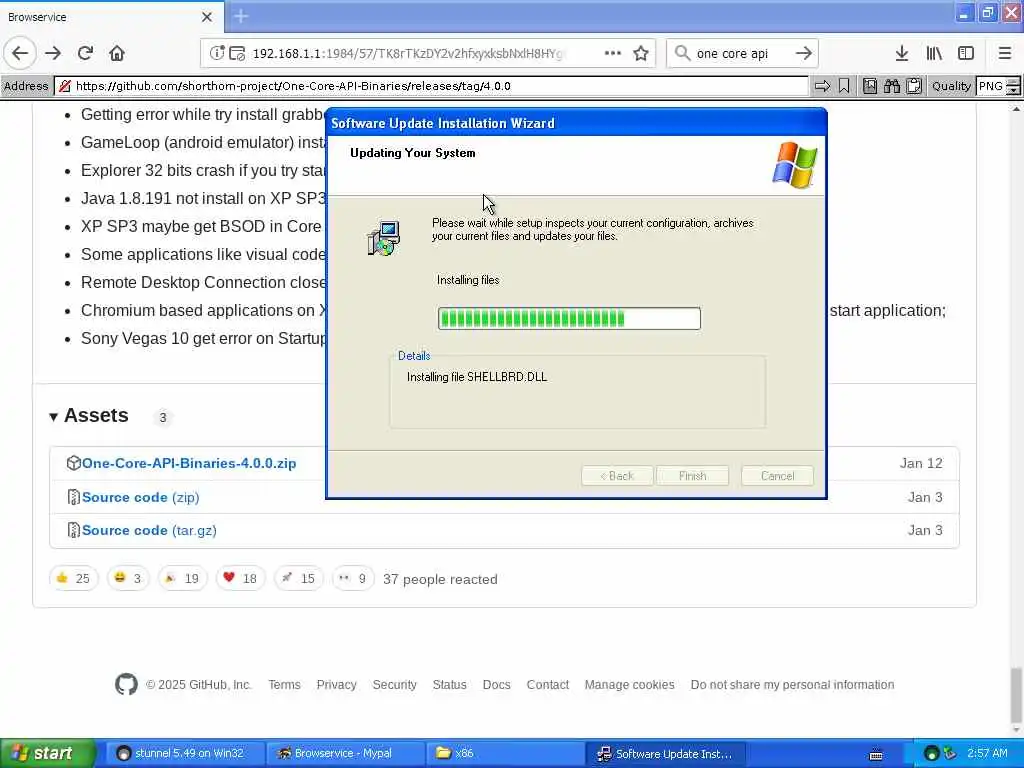Click Finish in the Update Installation Wizard
1024x768 pixels.
tap(692, 475)
